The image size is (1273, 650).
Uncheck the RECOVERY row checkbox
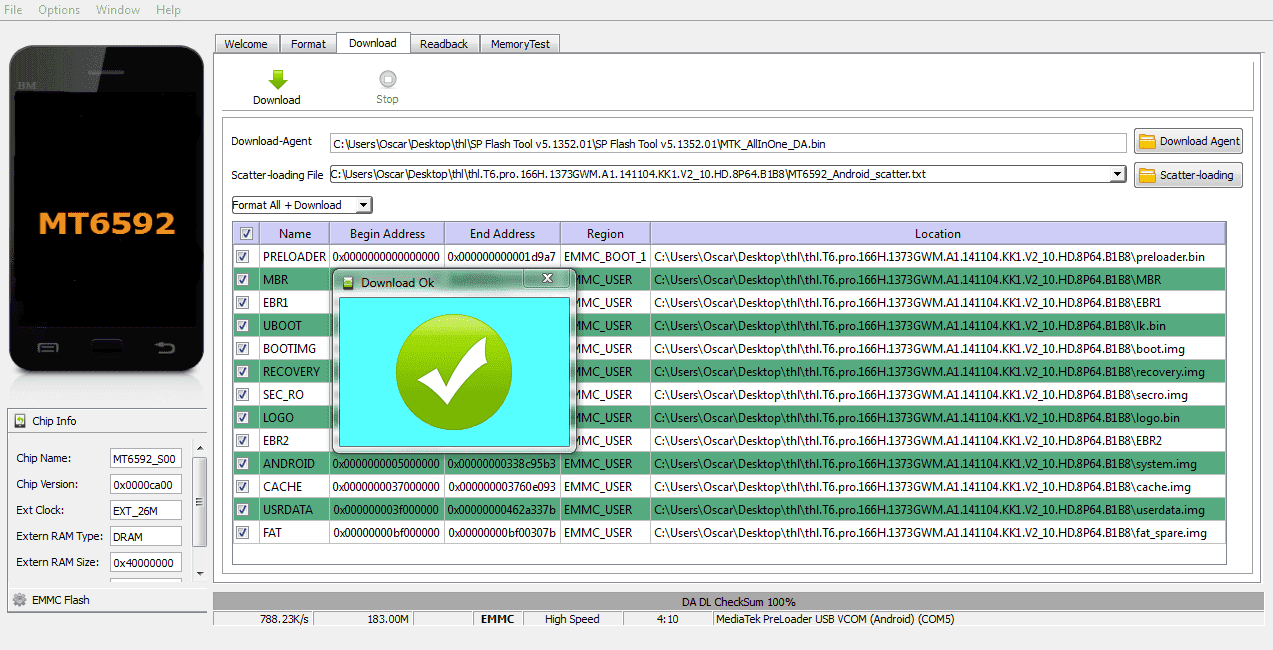coord(242,372)
